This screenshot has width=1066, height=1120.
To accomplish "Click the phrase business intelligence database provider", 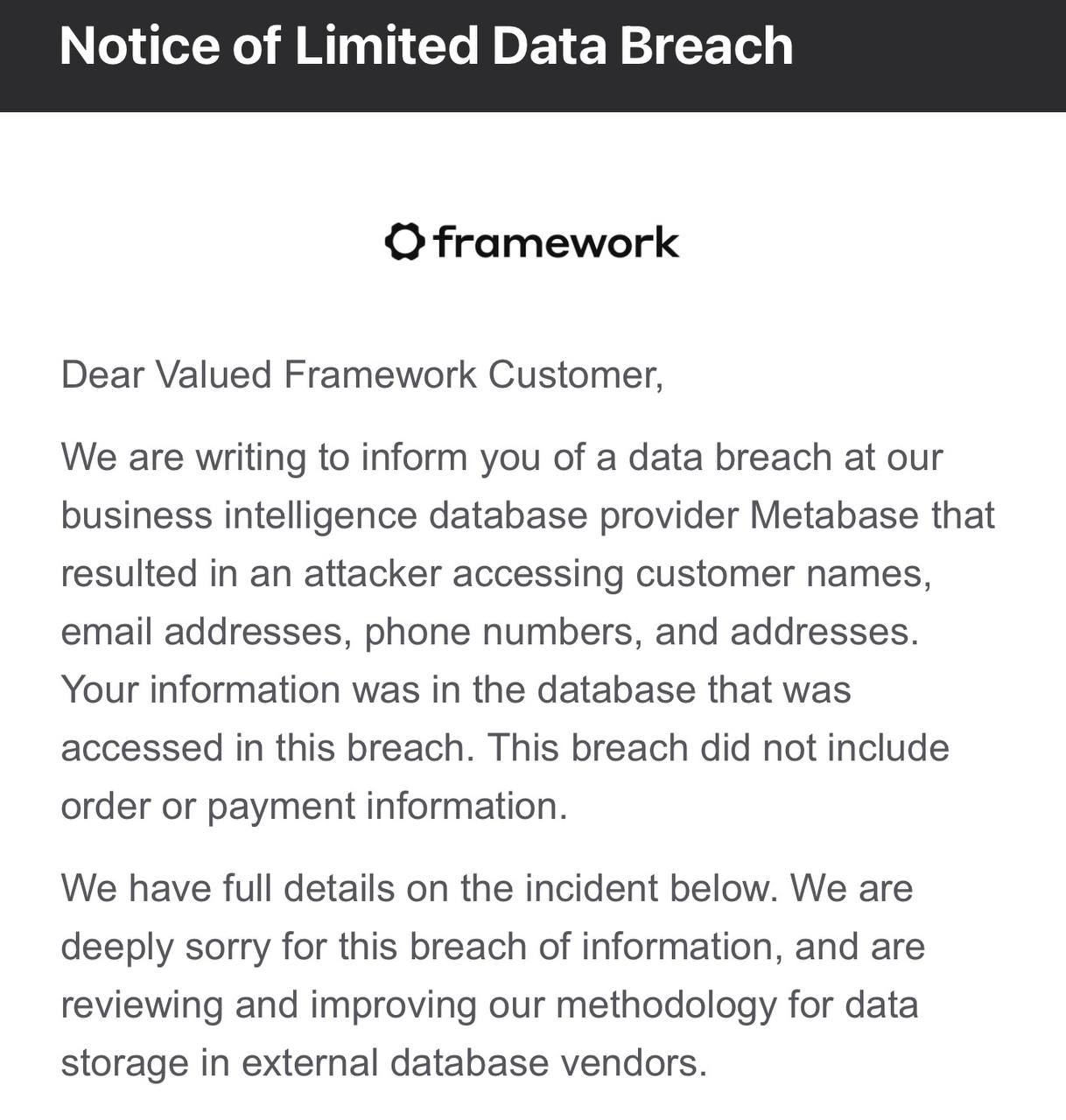I will [400, 516].
